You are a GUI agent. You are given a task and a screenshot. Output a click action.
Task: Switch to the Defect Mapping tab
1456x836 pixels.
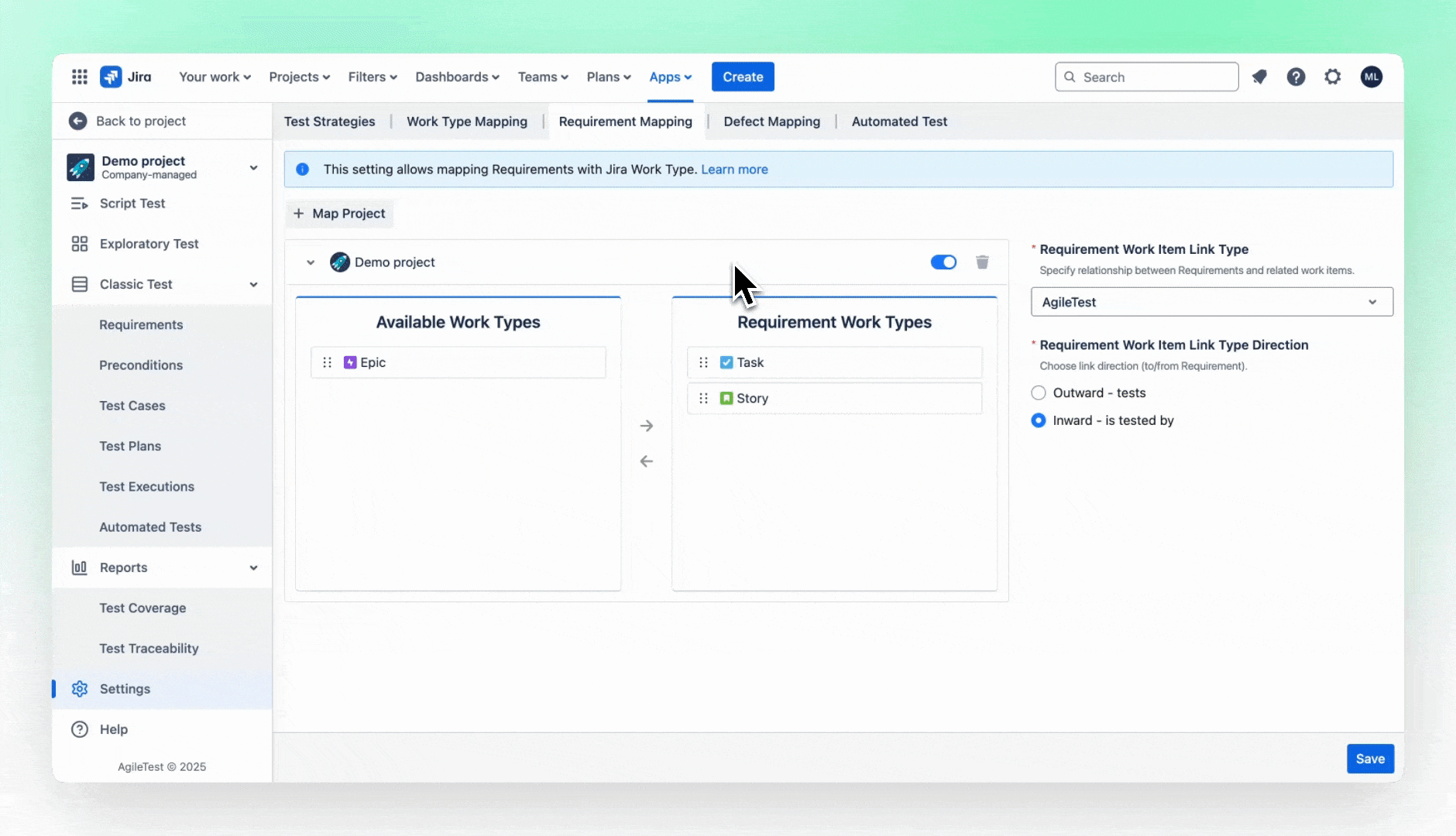pyautogui.click(x=771, y=122)
